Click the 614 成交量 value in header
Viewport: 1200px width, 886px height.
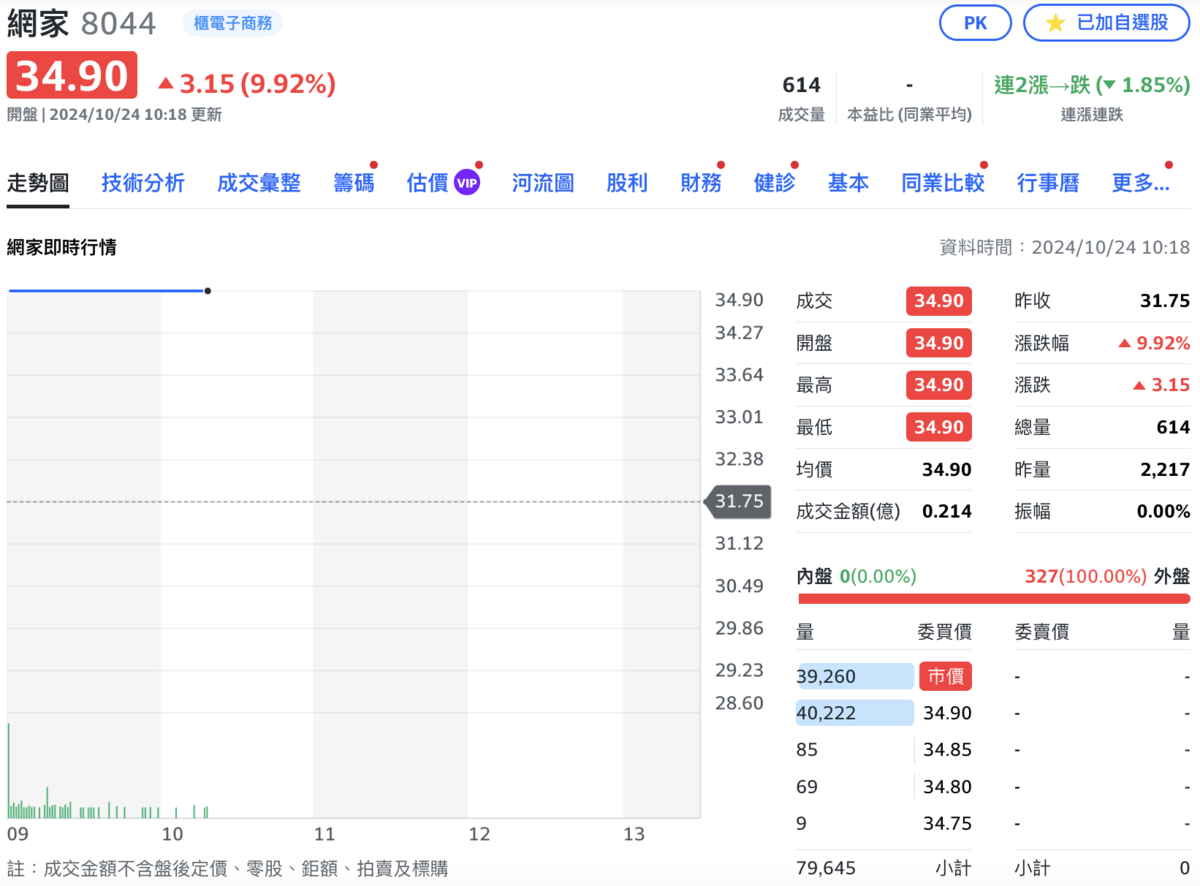point(802,85)
